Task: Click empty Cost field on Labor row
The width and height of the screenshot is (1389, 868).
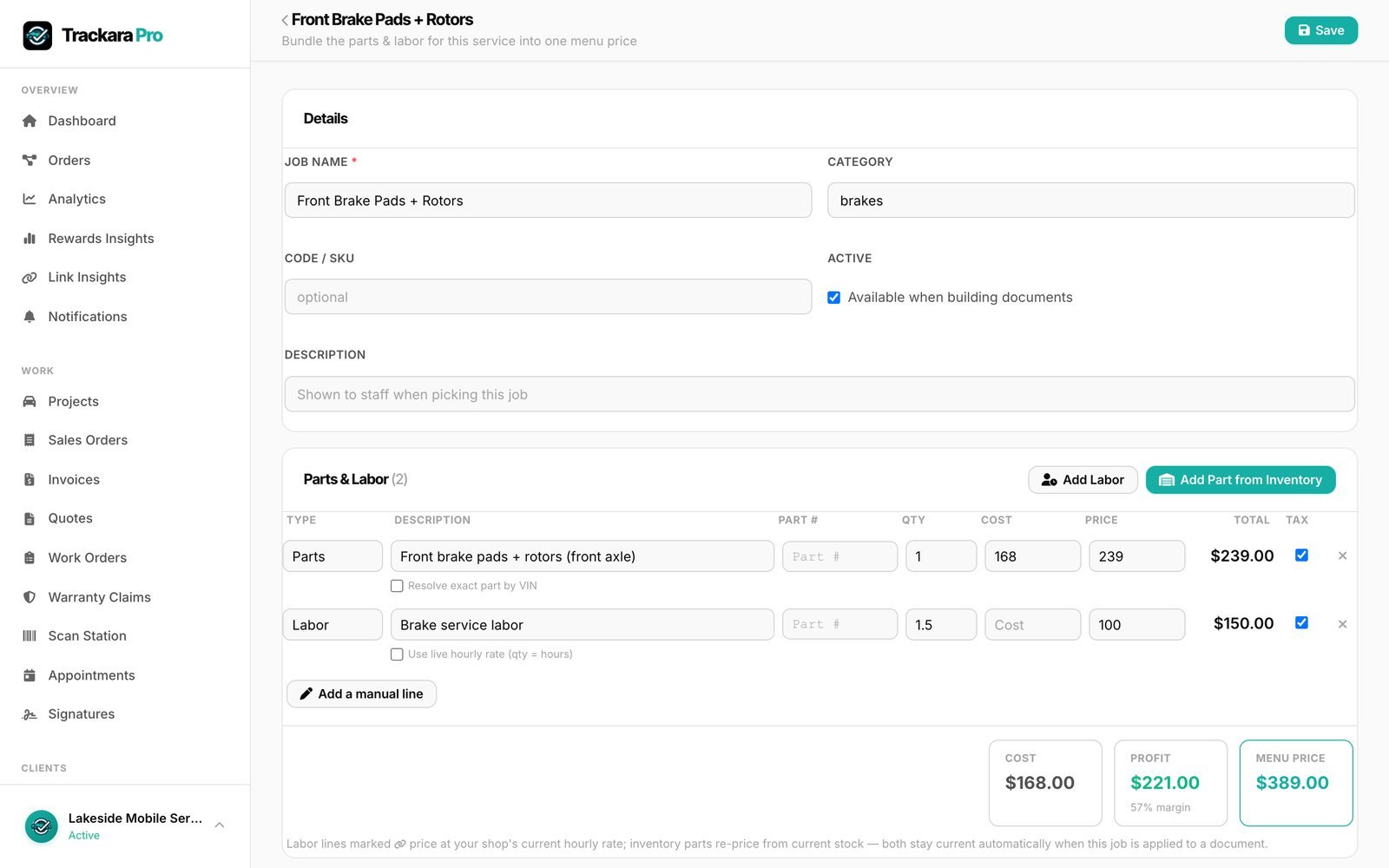Action: point(1032,625)
